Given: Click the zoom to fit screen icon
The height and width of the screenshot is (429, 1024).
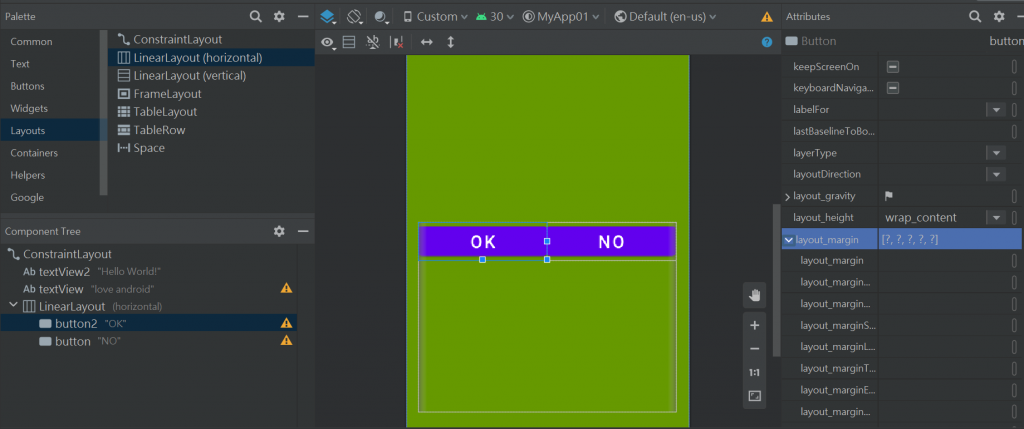Looking at the screenshot, I should (x=755, y=396).
